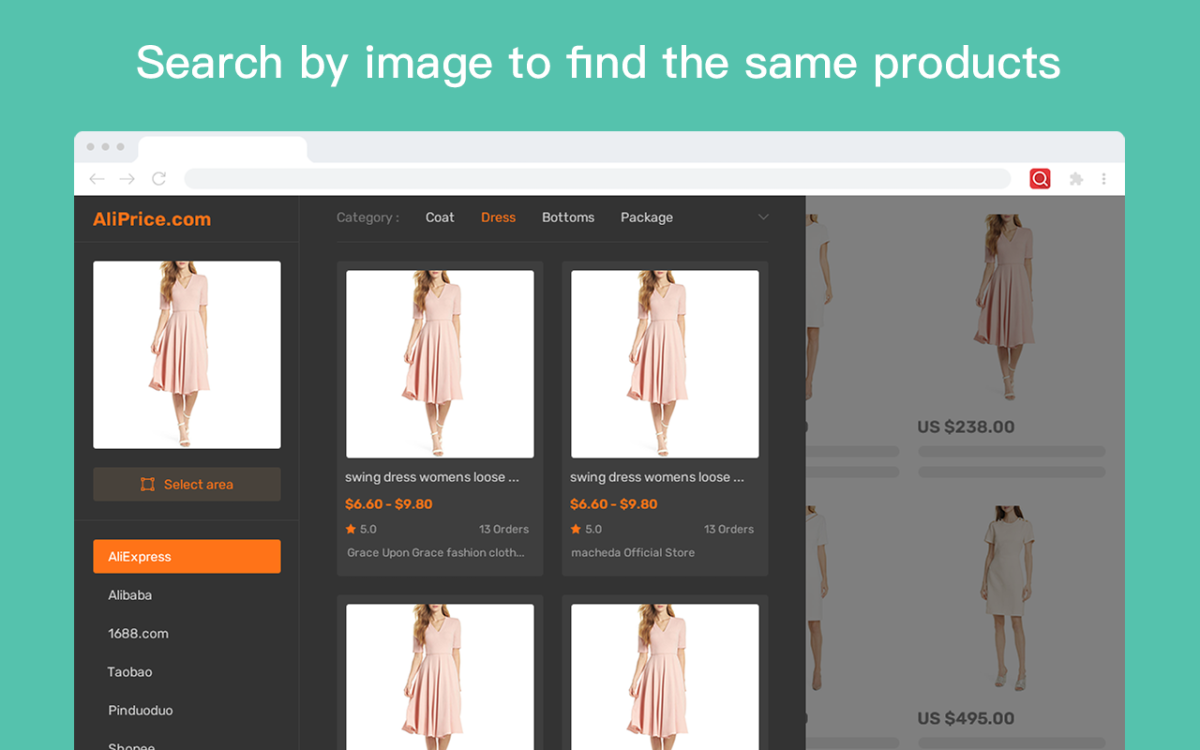Screen dimensions: 1200x750
Task: Open the browser extensions puzzle icon
Action: (x=1076, y=179)
